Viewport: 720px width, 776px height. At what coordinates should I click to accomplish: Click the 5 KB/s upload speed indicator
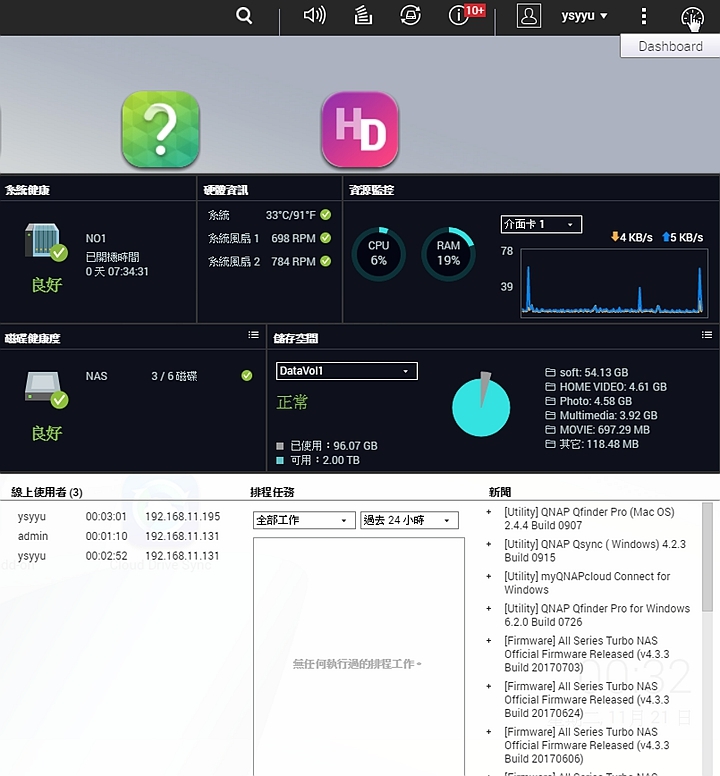coord(682,237)
